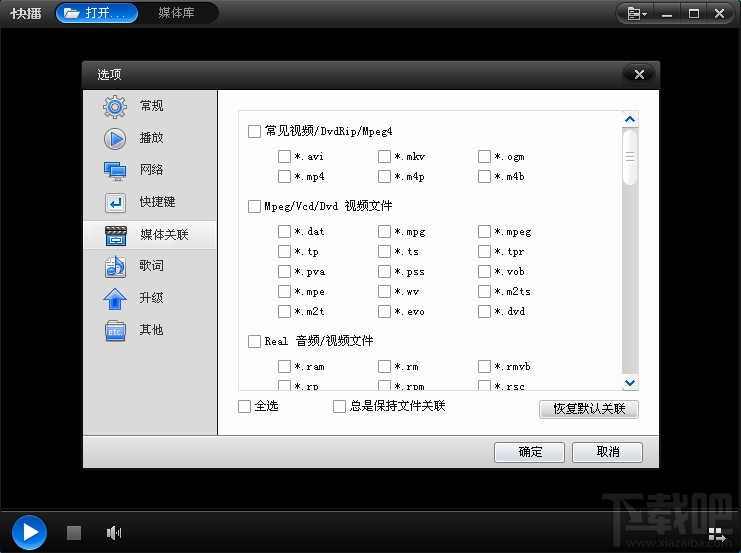Close the 选项 options dialog

pyautogui.click(x=639, y=74)
